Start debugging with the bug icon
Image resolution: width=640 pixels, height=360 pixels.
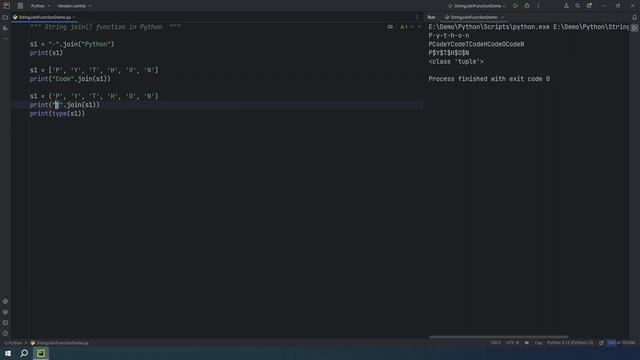pos(527,6)
